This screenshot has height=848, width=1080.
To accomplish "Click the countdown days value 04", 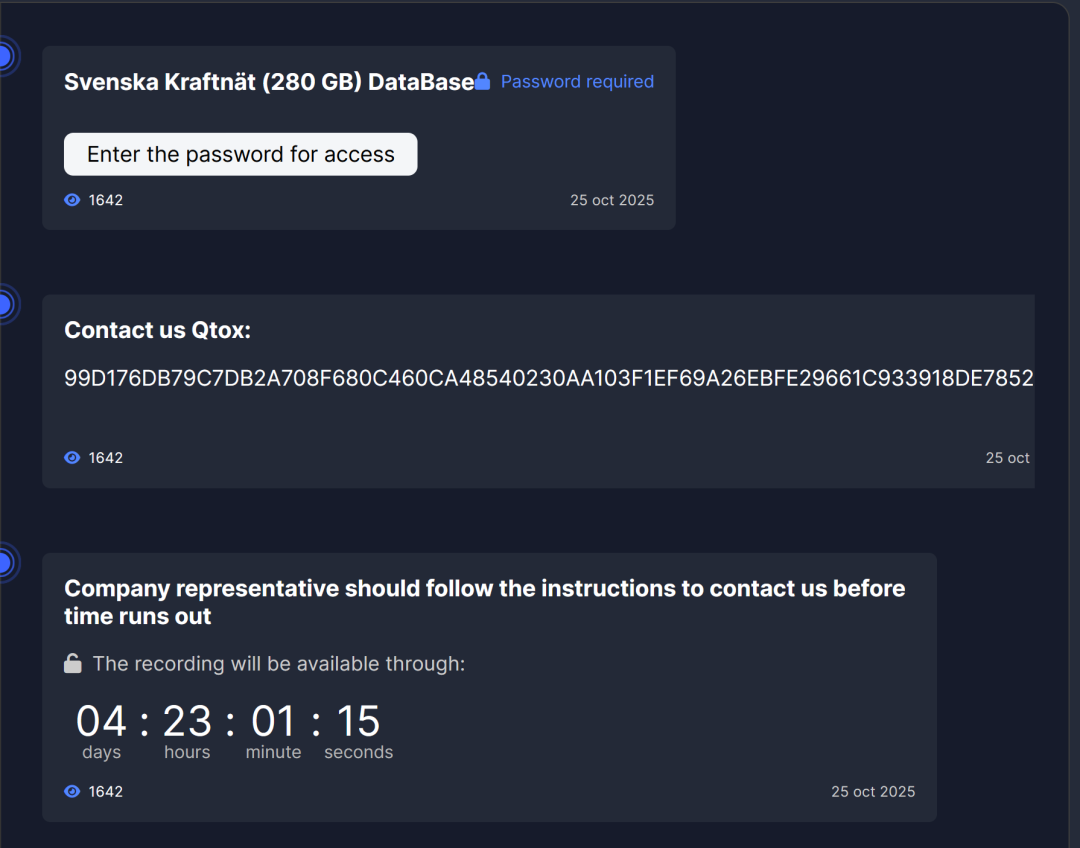I will click(101, 722).
